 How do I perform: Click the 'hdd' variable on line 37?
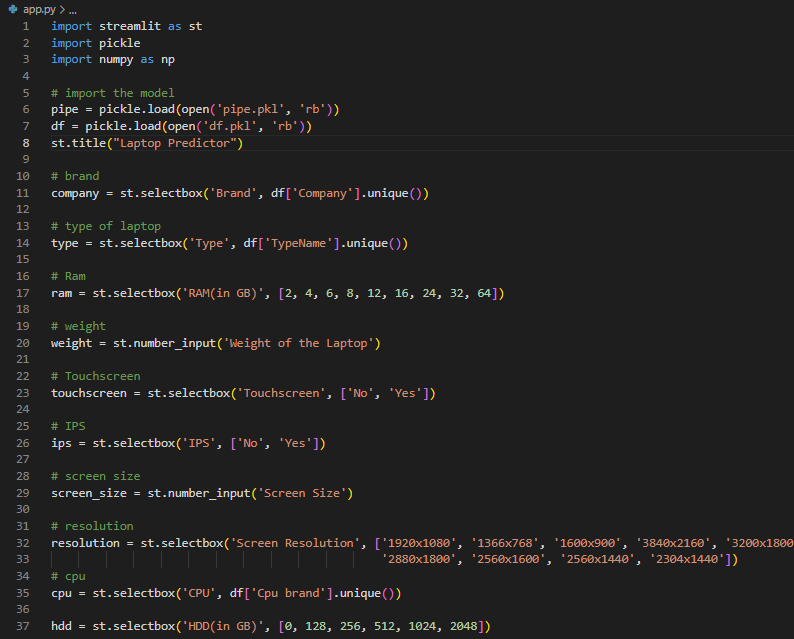[61, 626]
